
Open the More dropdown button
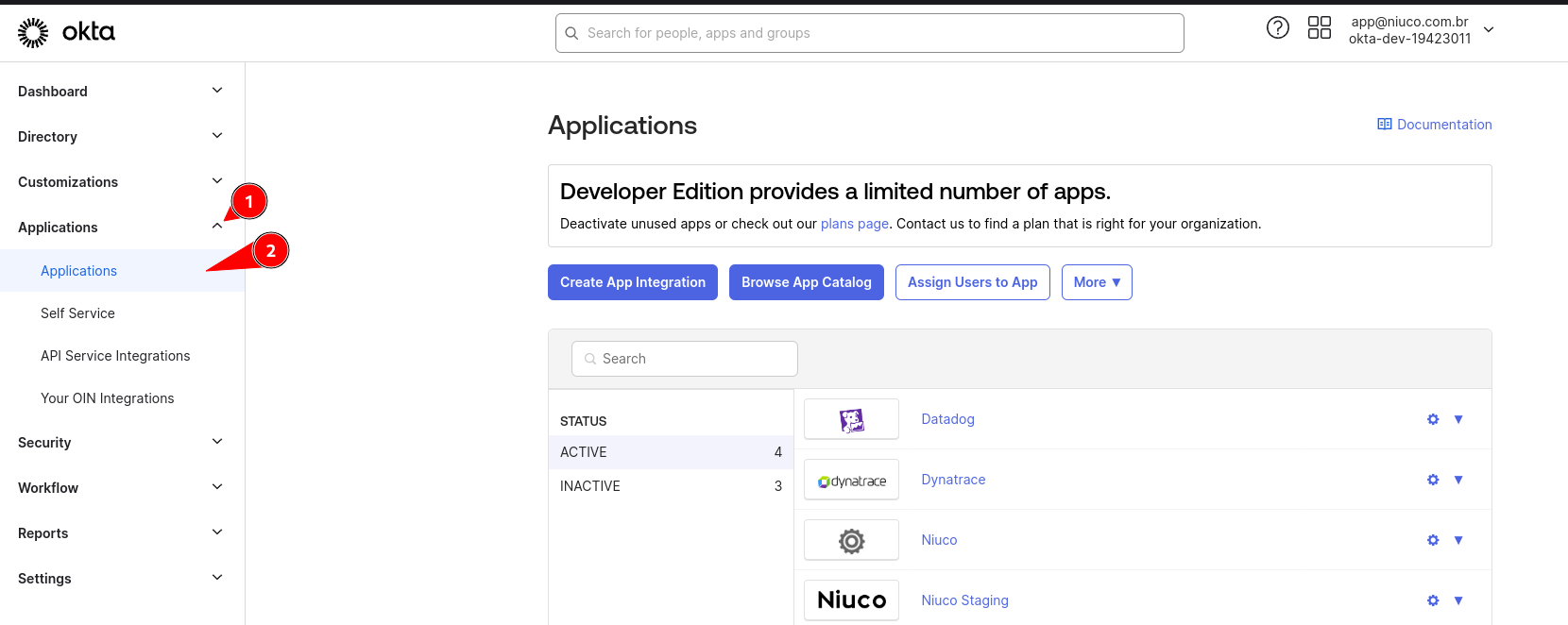click(1097, 282)
